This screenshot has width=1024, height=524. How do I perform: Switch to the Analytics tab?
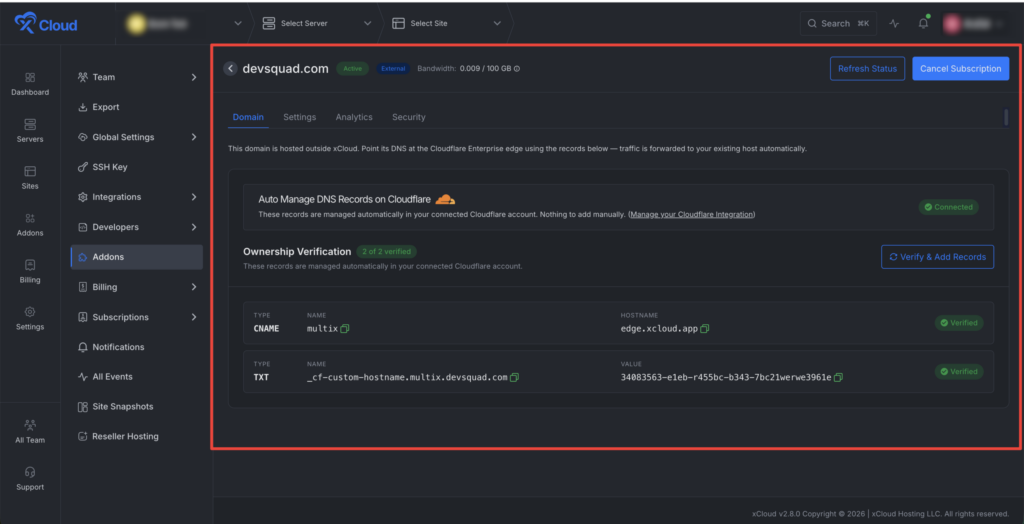click(354, 117)
